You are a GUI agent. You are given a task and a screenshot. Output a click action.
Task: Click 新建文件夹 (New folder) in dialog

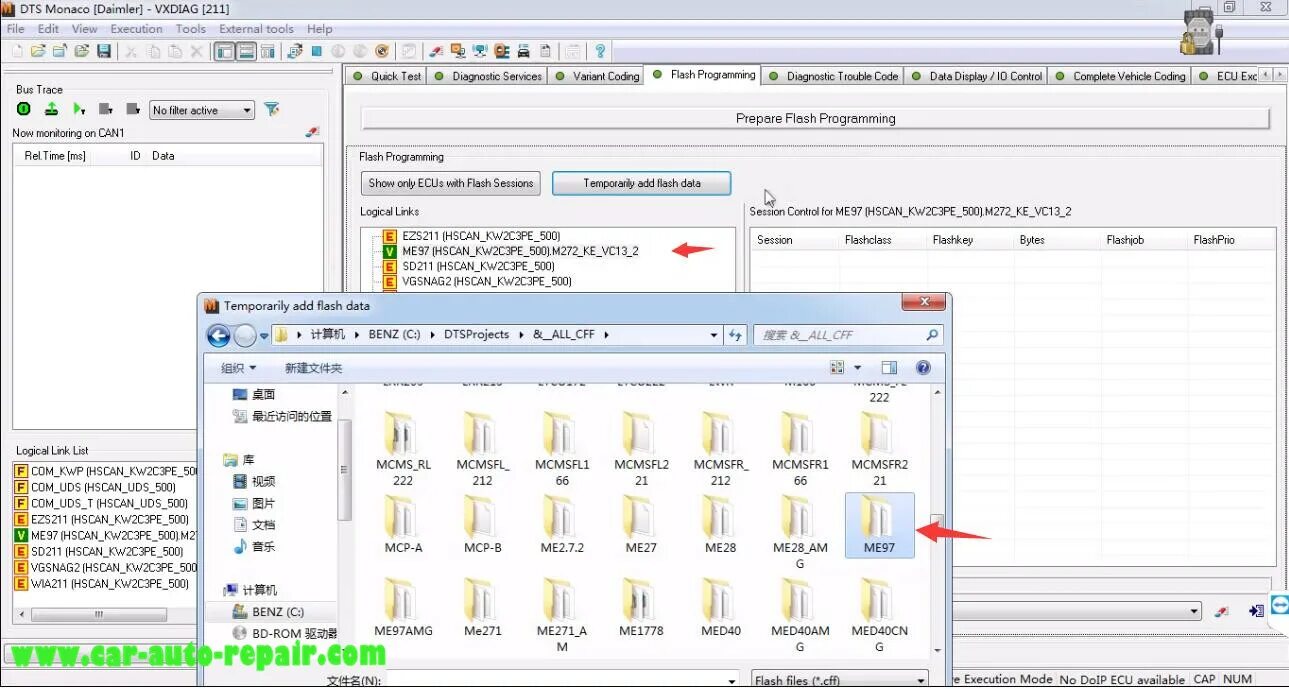pyautogui.click(x=313, y=368)
